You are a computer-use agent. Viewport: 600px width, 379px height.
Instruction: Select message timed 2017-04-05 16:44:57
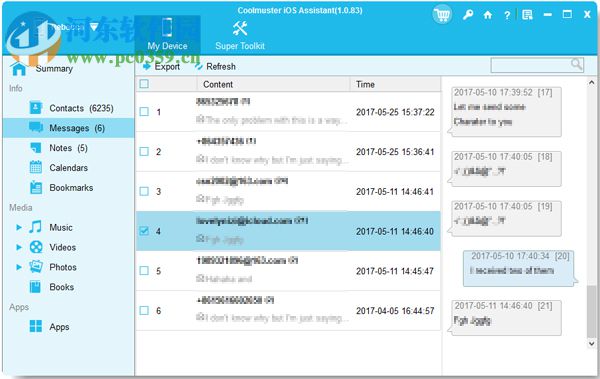point(288,310)
